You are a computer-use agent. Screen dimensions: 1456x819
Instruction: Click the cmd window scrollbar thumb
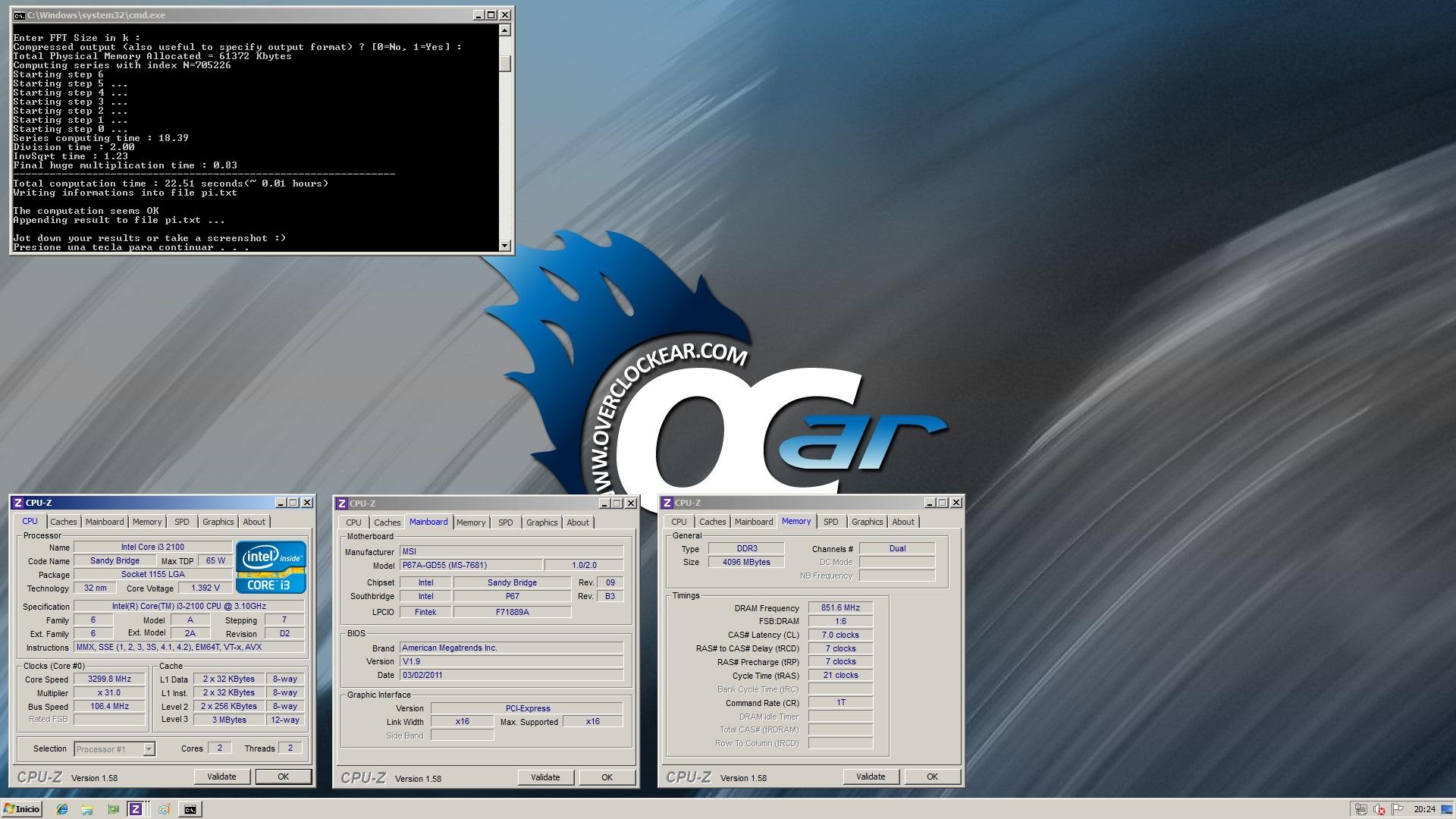pyautogui.click(x=505, y=64)
